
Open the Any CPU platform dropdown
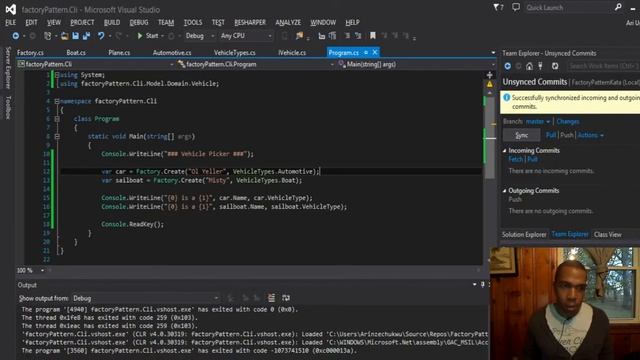tap(246, 36)
